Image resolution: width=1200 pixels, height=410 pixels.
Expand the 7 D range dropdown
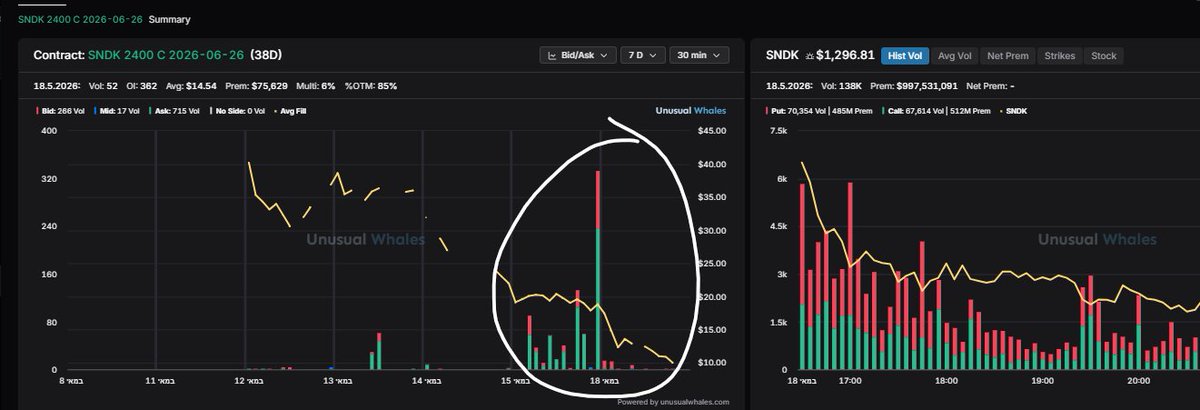coord(642,55)
